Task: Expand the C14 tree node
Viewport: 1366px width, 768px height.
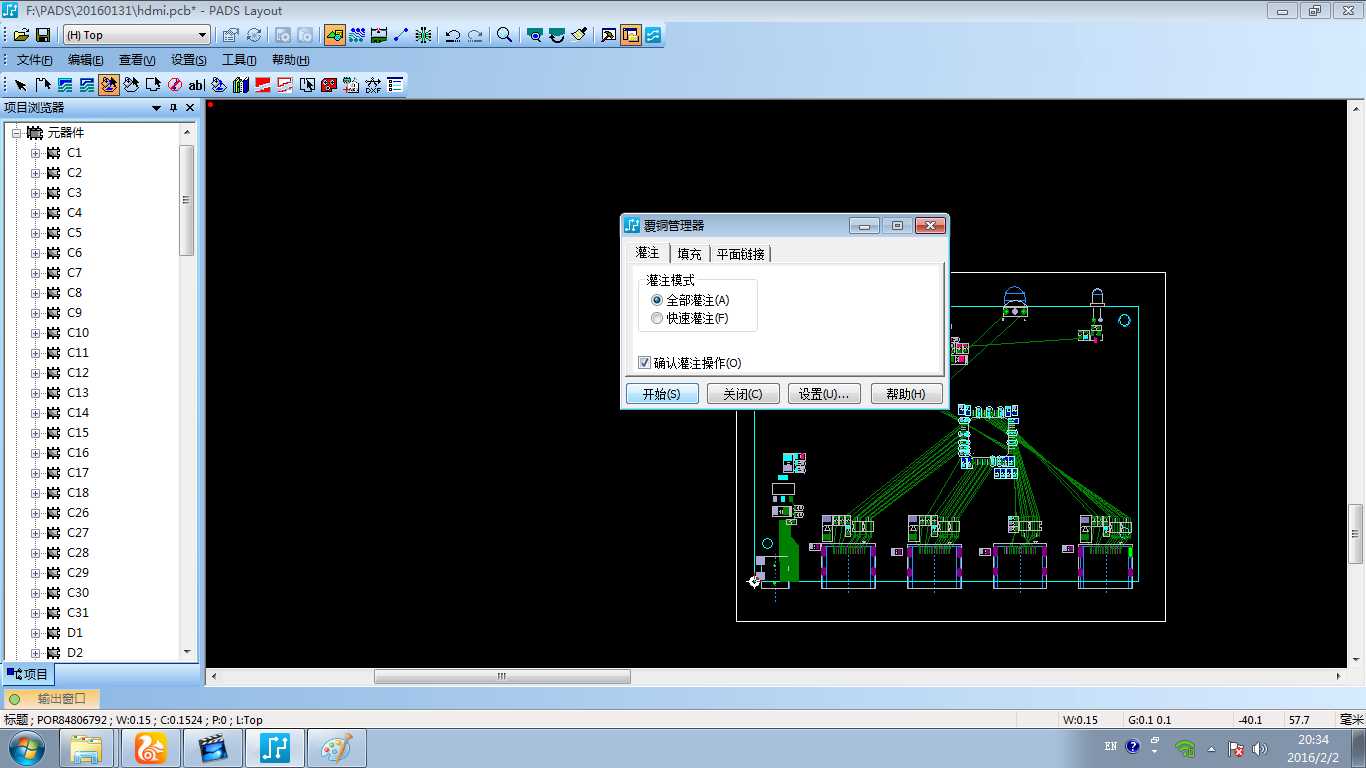Action: coord(36,413)
